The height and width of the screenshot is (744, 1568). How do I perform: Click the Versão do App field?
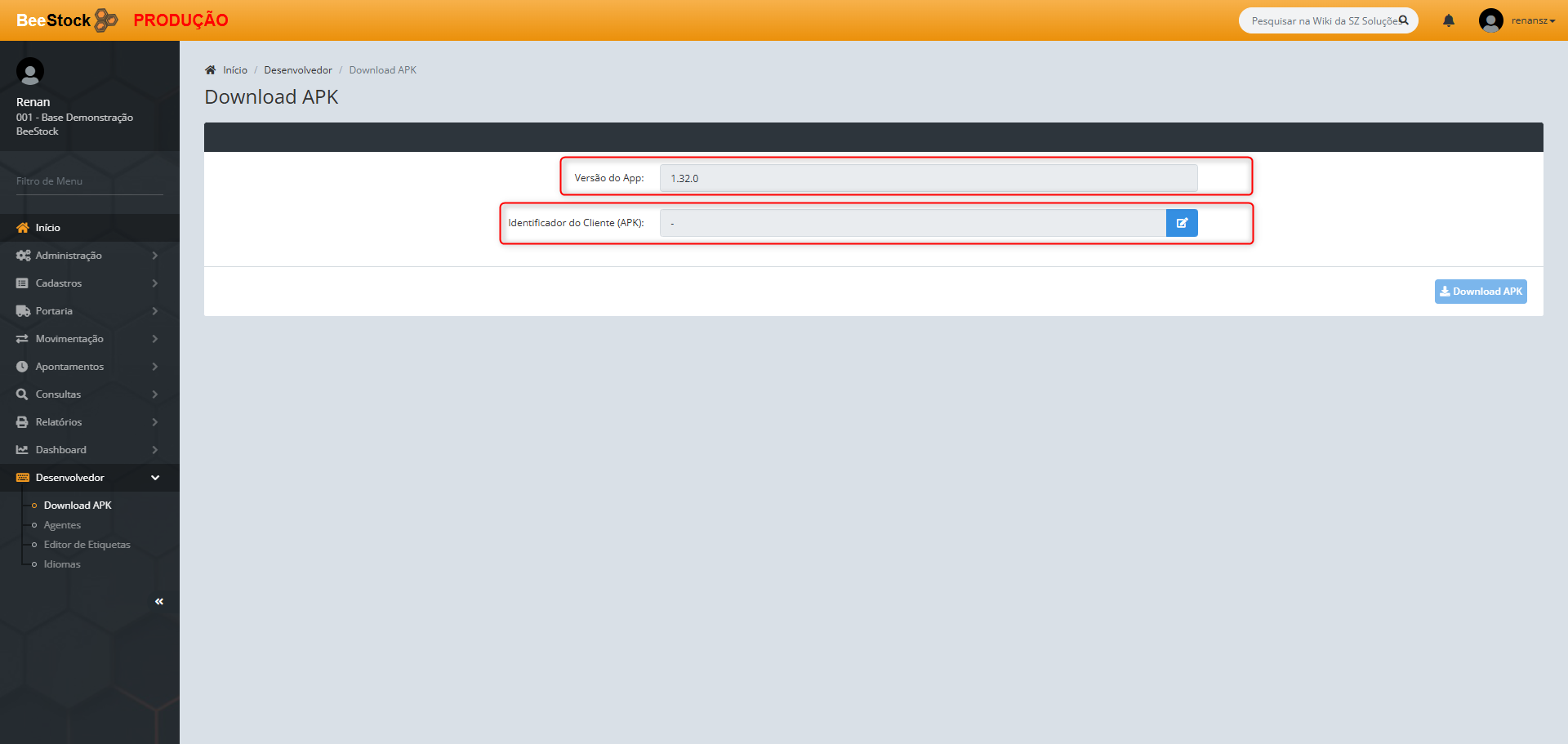click(x=929, y=178)
